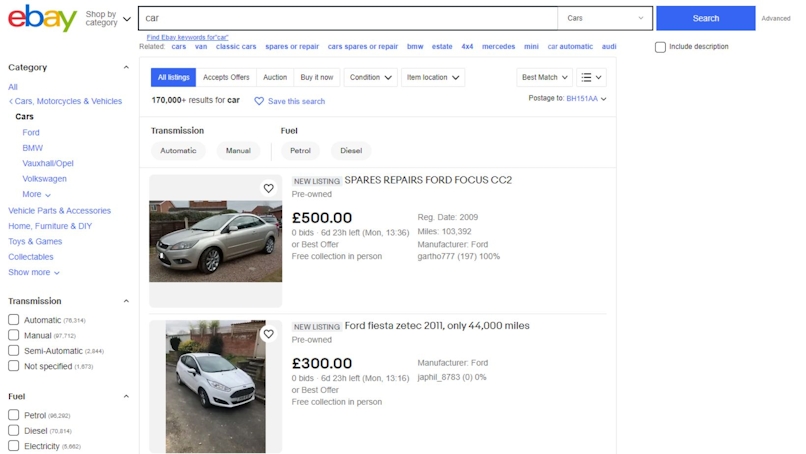Select Diesel fuel pill
The image size is (806, 454).
tap(351, 151)
